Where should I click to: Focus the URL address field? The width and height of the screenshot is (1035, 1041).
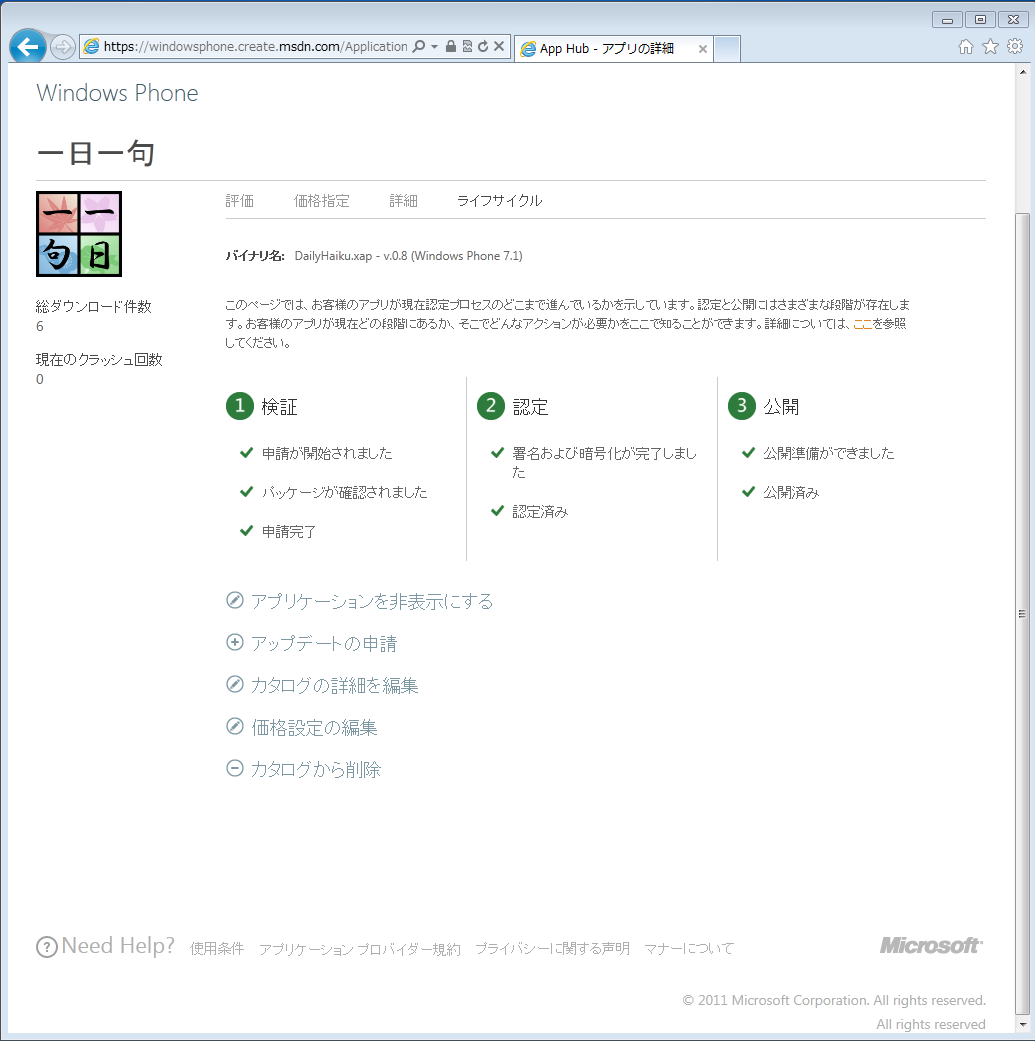click(256, 46)
